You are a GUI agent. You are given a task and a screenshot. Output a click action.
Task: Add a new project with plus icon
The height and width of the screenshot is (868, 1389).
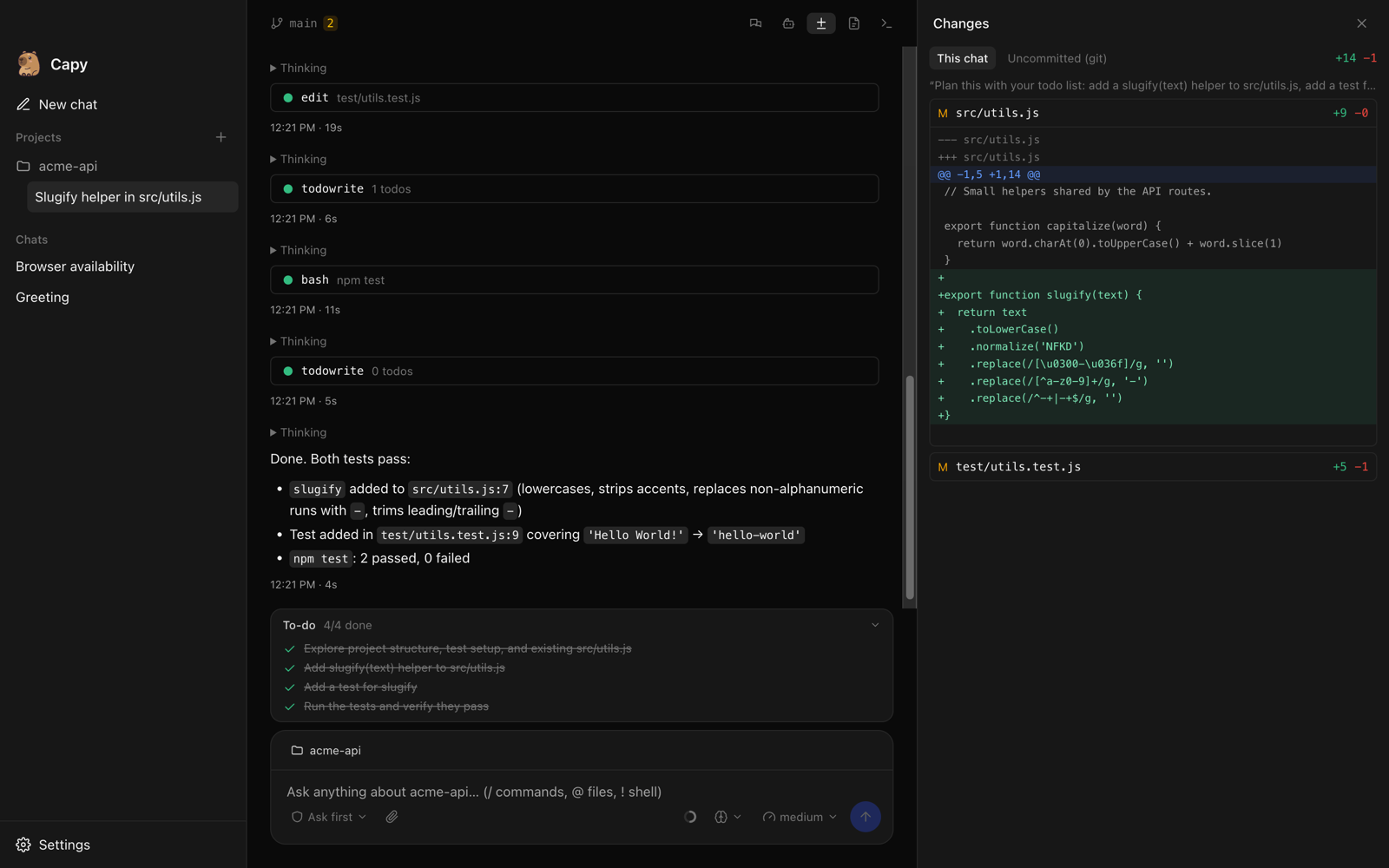[221, 137]
